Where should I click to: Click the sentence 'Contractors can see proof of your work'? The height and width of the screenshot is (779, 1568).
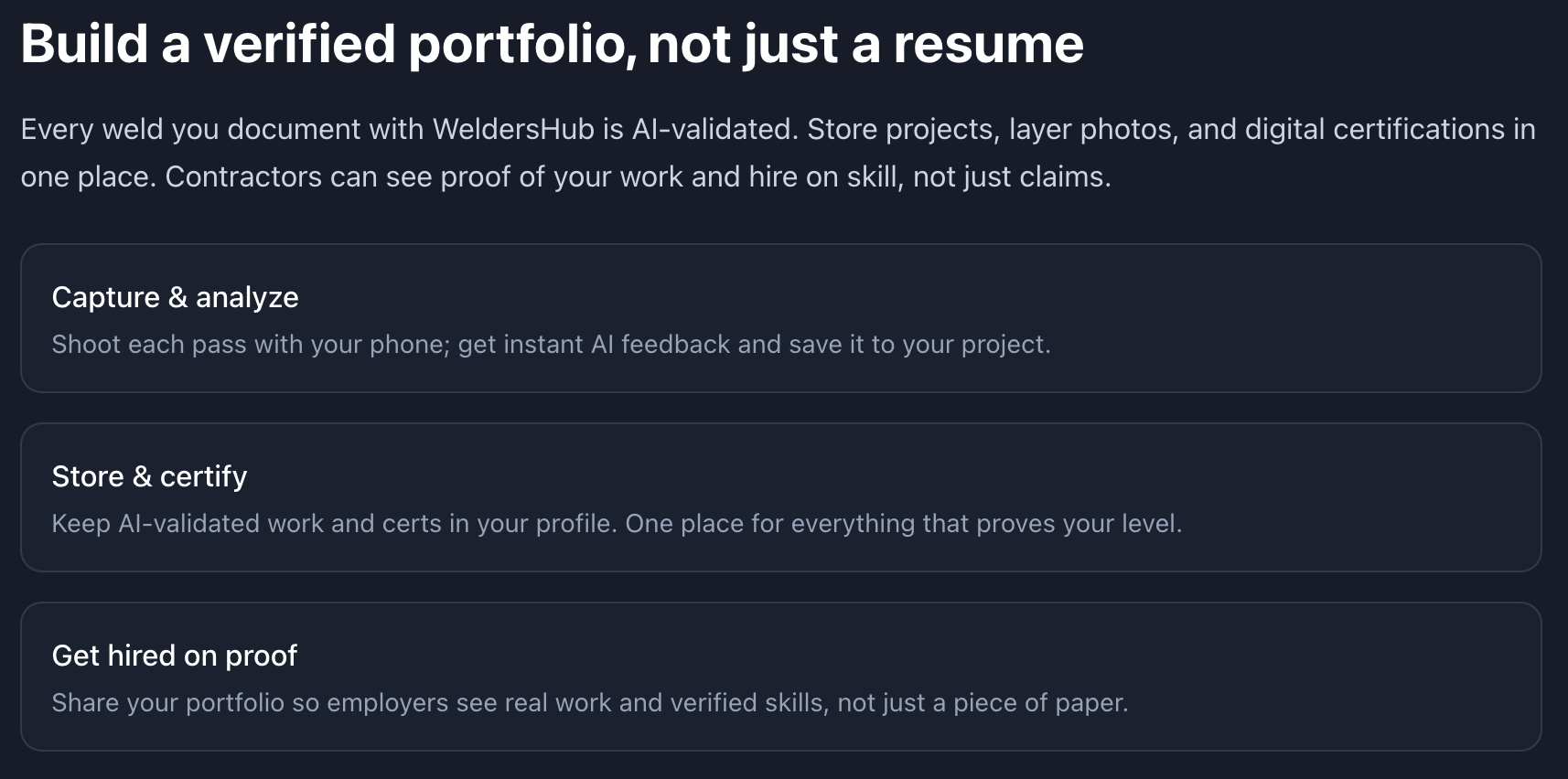pyautogui.click(x=637, y=176)
